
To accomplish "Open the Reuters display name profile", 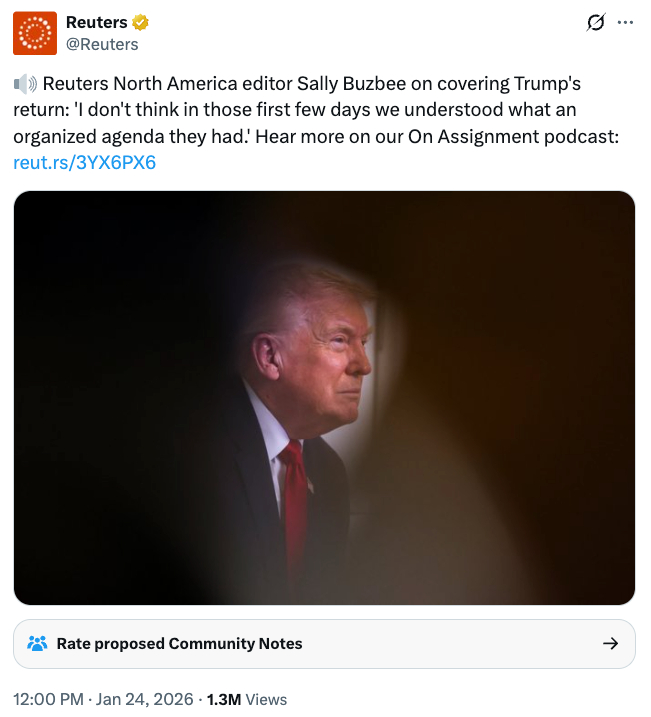I will (x=96, y=22).
